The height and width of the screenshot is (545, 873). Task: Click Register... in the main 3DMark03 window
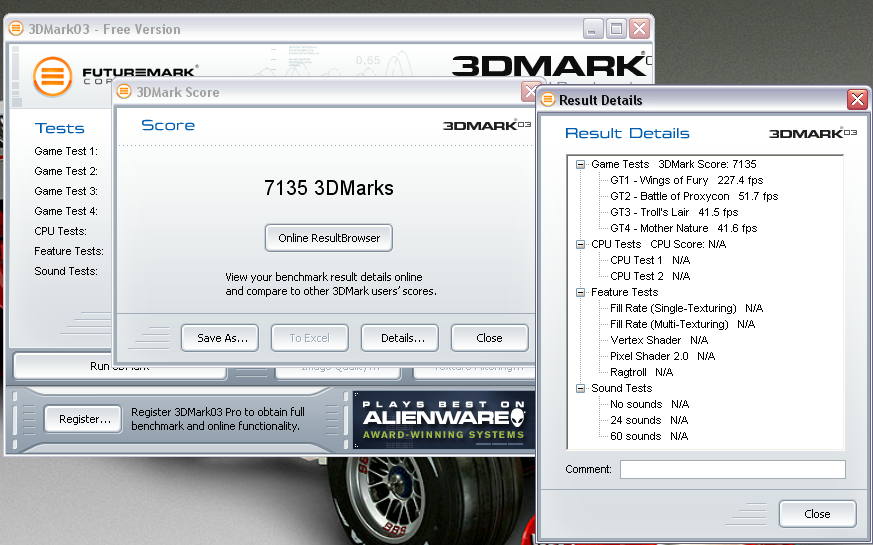point(83,419)
